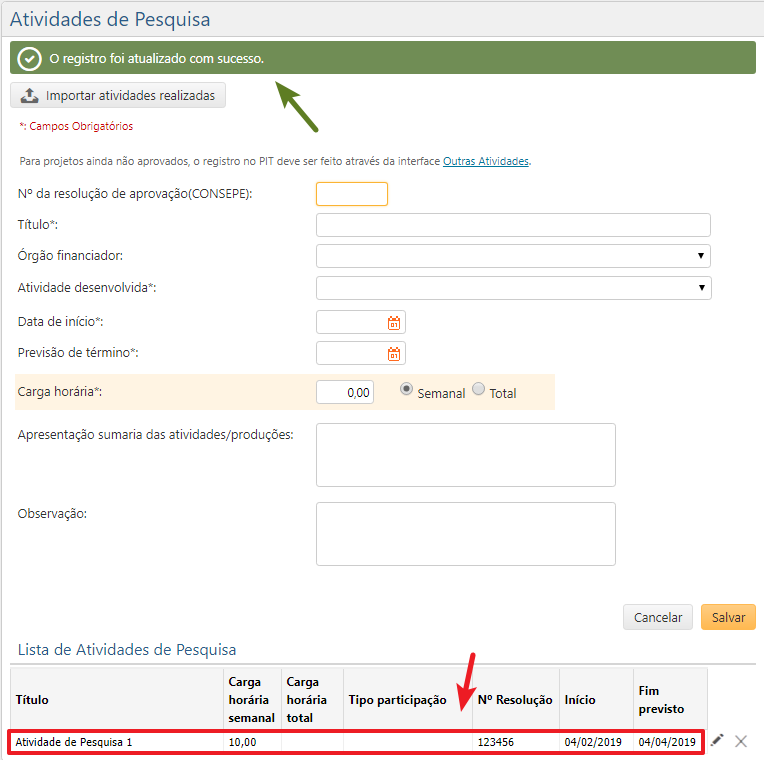Image resolution: width=764 pixels, height=760 pixels.
Task: Focus the Observação text area
Action: 466,534
